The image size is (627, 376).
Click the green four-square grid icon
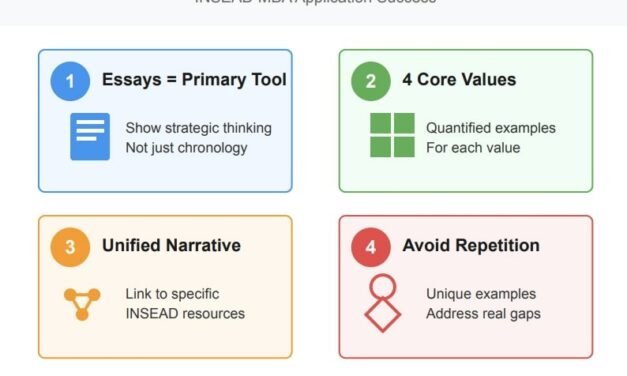[392, 135]
